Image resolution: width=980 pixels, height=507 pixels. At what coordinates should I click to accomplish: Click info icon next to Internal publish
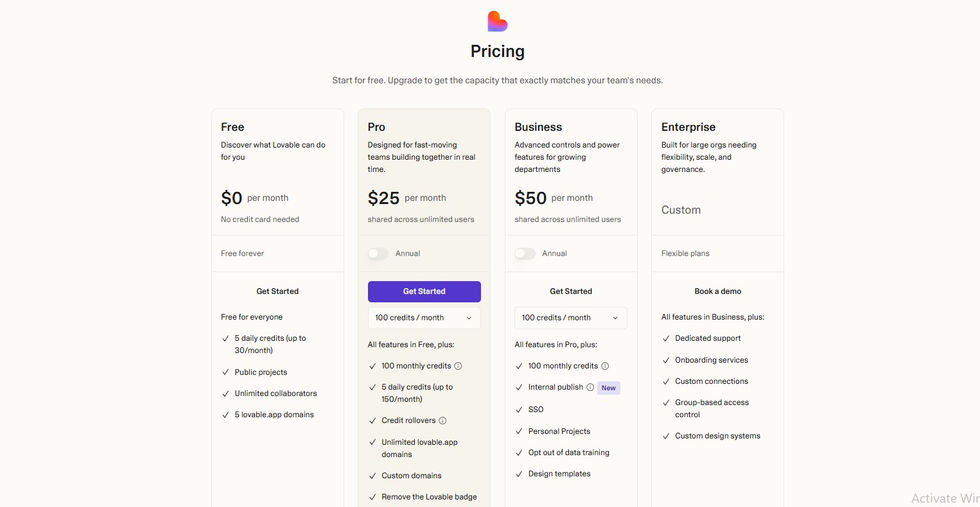(x=590, y=387)
